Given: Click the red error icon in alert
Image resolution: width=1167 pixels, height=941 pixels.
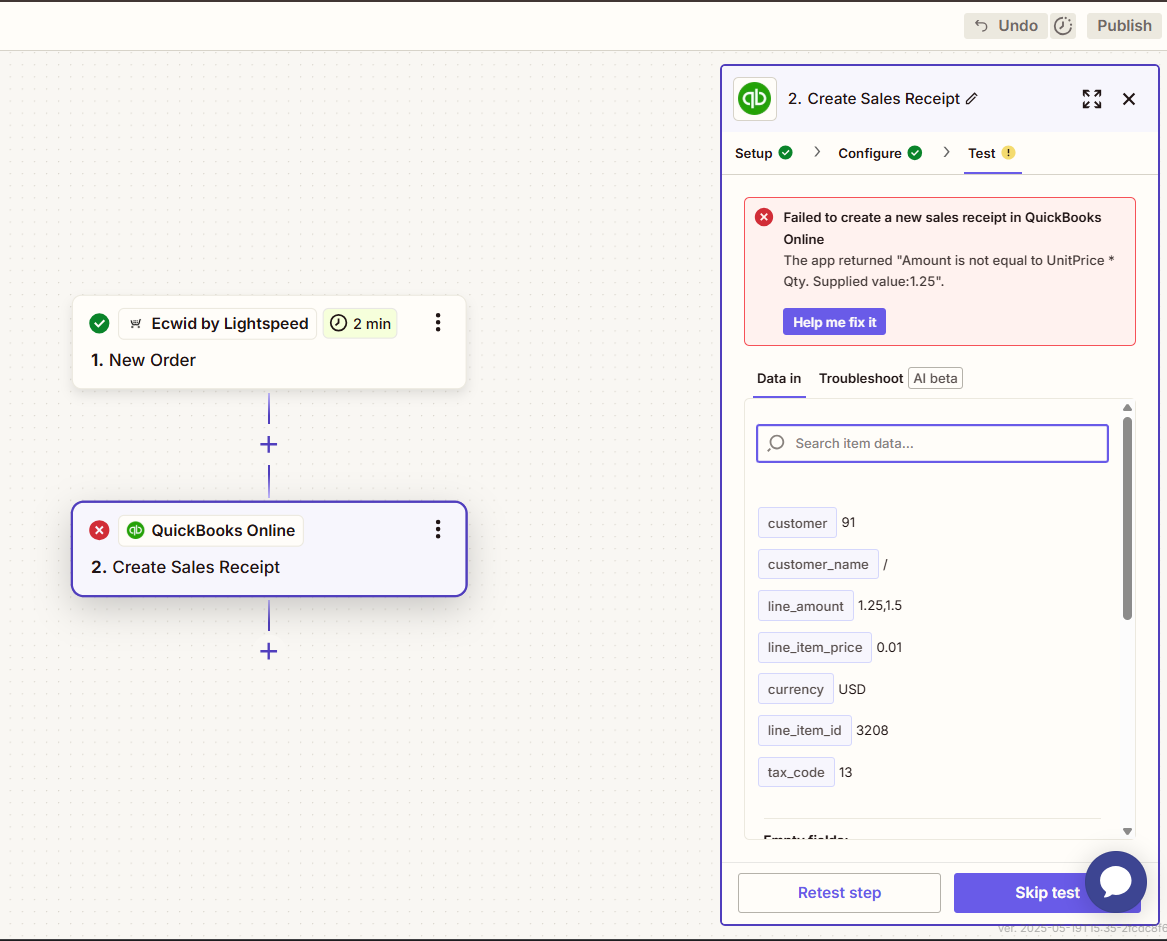Looking at the screenshot, I should click(x=764, y=217).
